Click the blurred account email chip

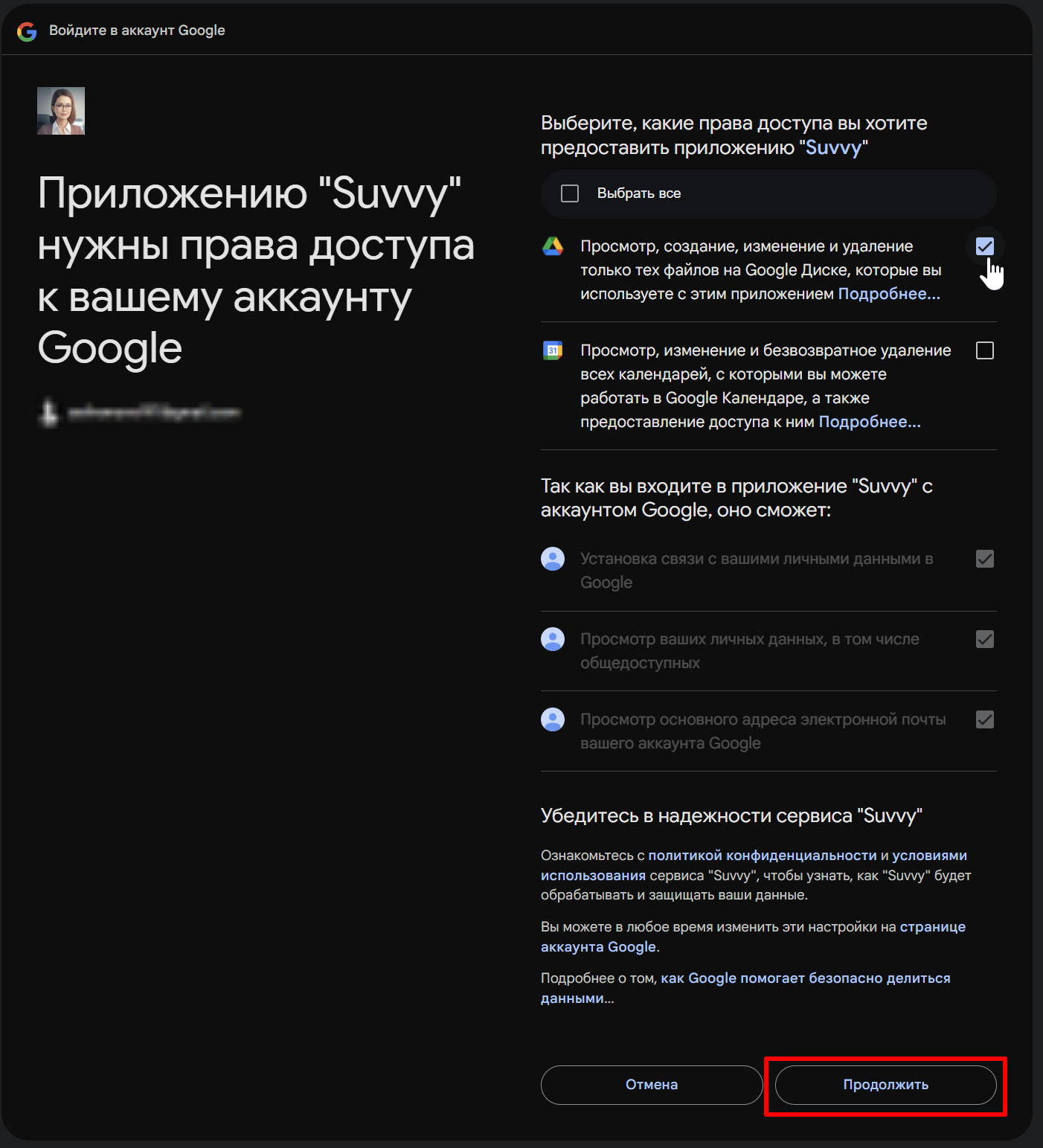click(140, 412)
